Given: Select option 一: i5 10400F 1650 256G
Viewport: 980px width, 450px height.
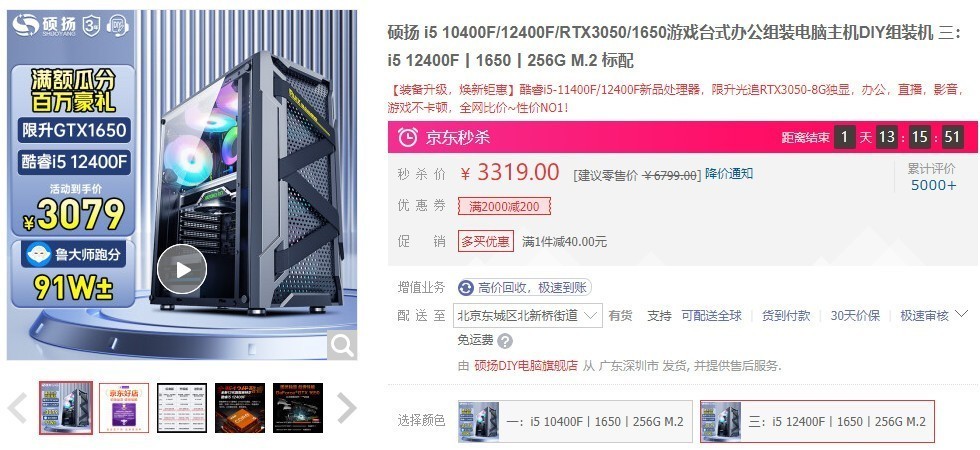Looking at the screenshot, I should 575,421.
